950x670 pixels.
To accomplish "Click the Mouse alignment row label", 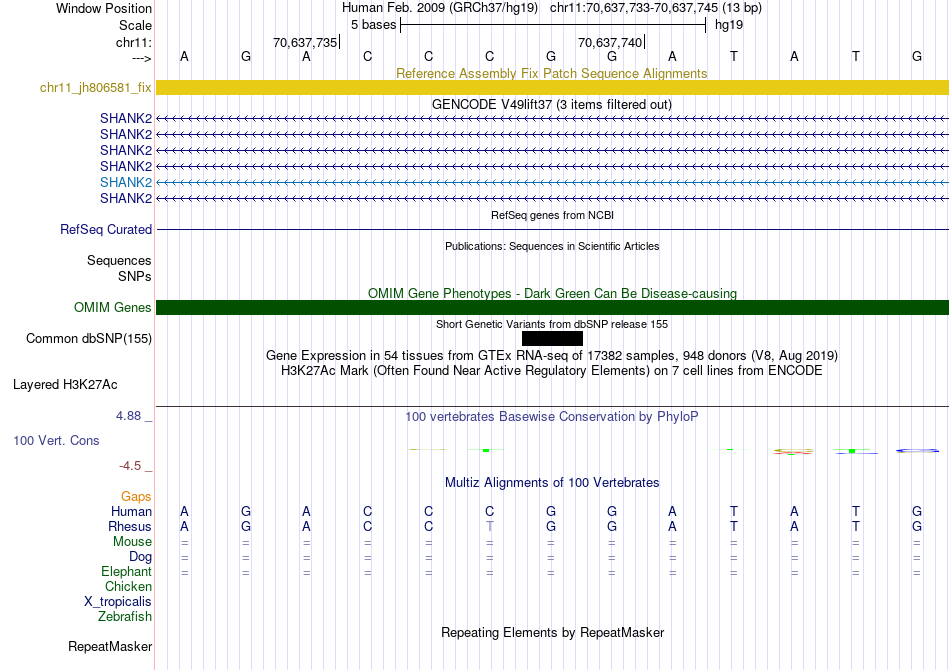I will click(132, 542).
